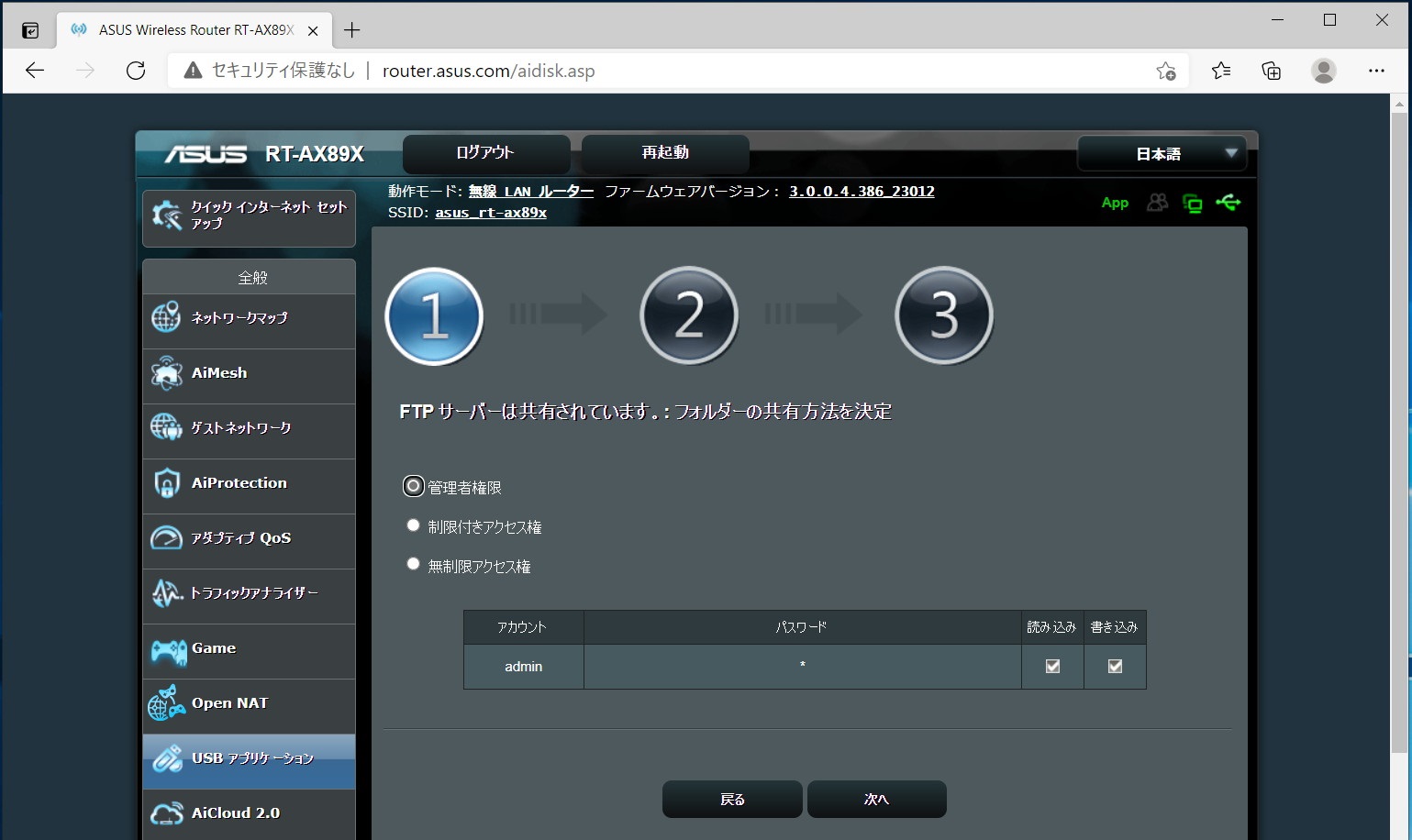Click the AiProtection shield icon

pyautogui.click(x=166, y=482)
